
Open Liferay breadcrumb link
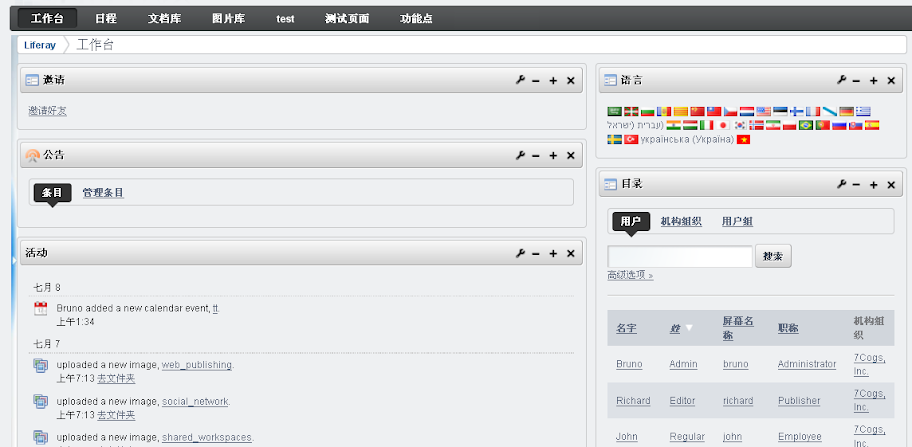tap(40, 45)
